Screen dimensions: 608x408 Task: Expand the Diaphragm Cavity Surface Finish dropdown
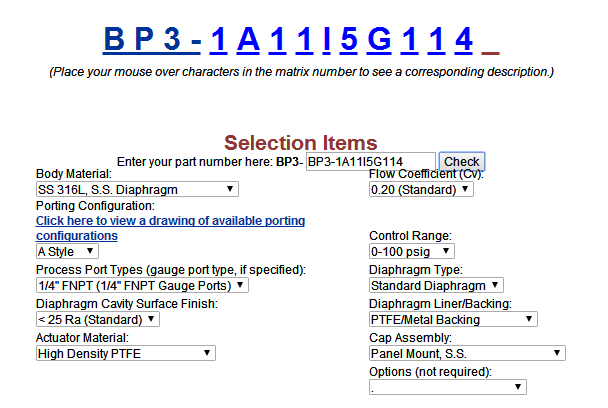pos(98,320)
